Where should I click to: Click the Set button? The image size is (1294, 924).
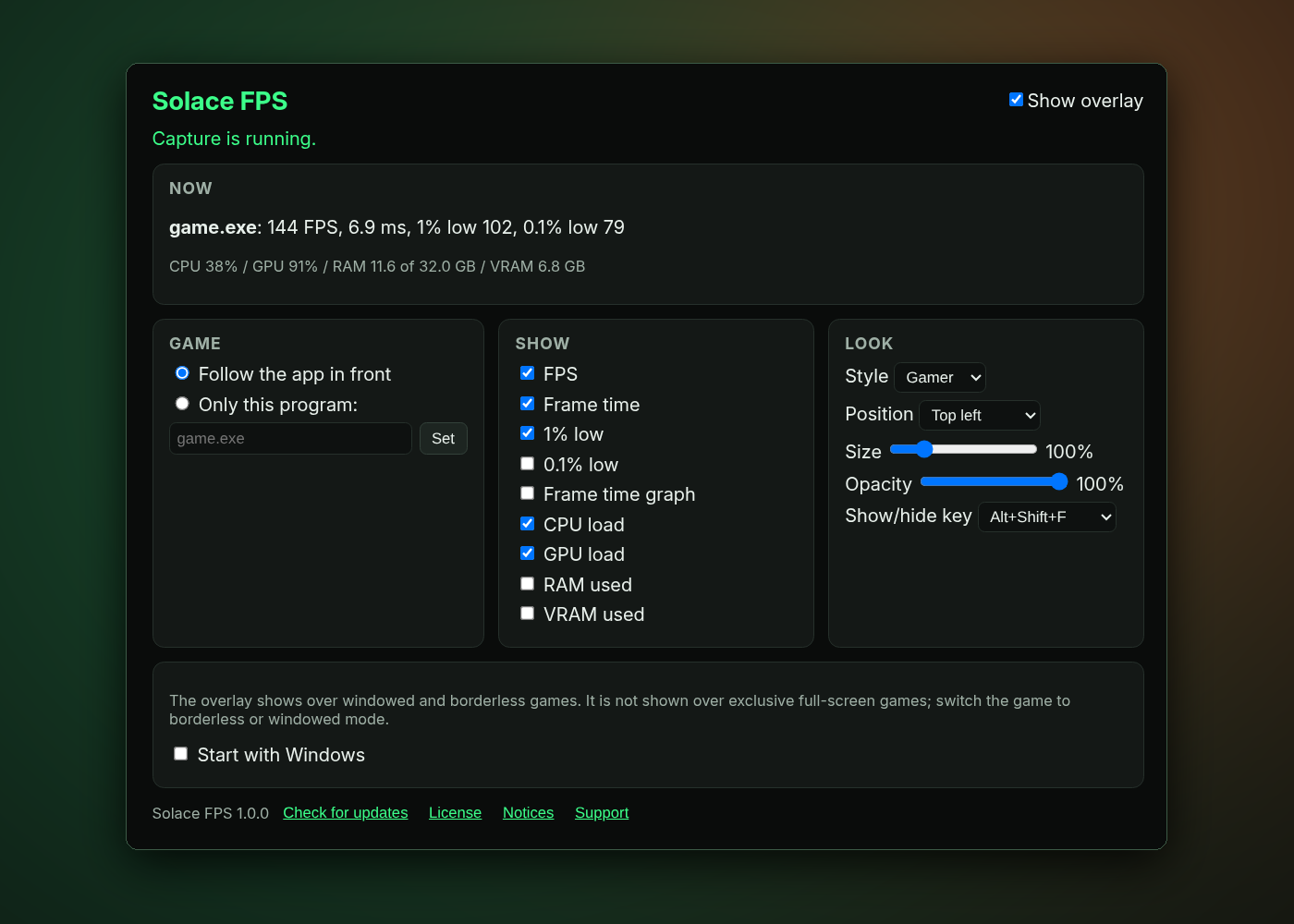(x=444, y=439)
